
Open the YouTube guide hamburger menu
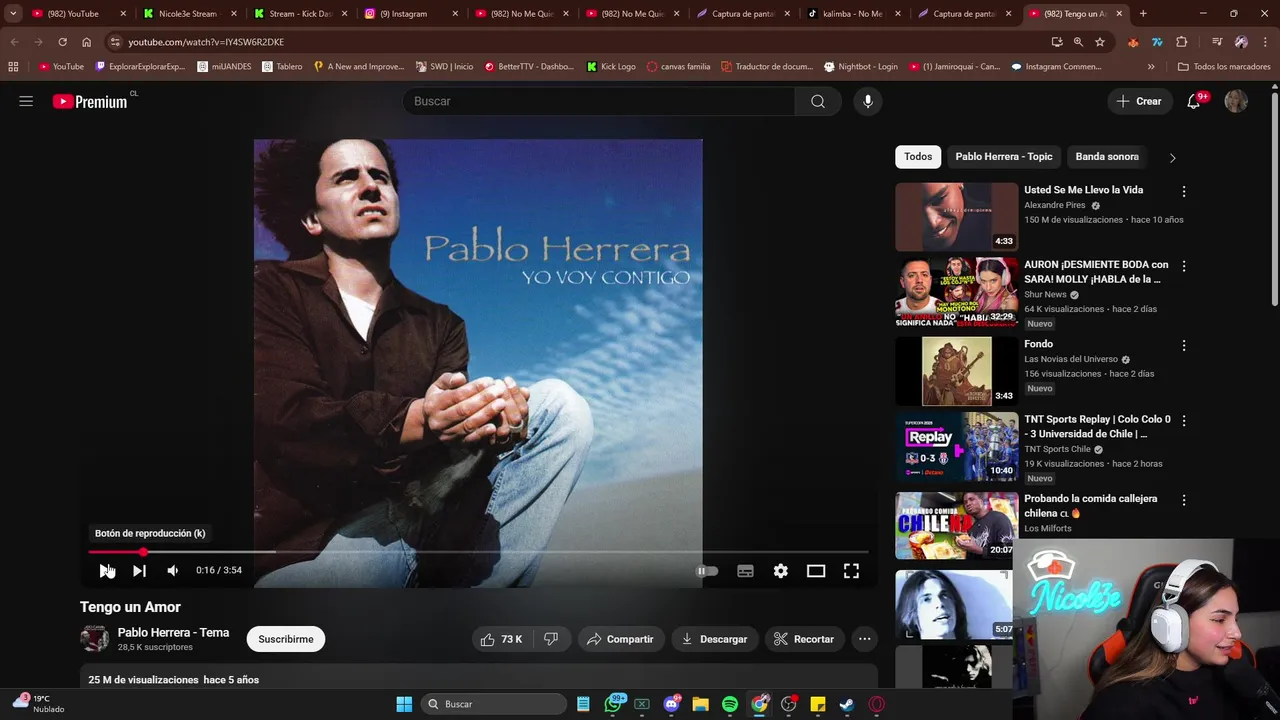pyautogui.click(x=26, y=101)
